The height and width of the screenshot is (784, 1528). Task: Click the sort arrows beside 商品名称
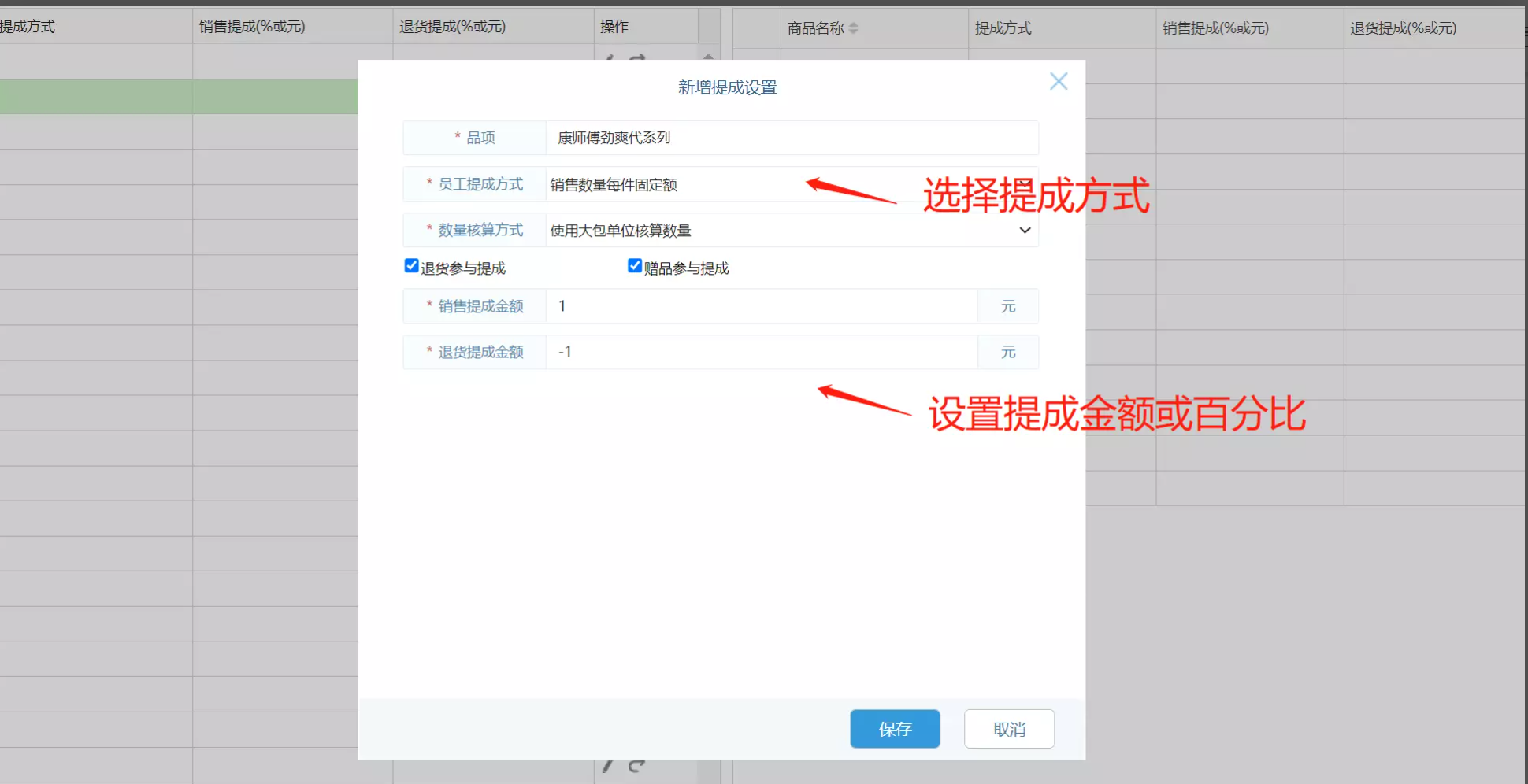pos(853,28)
